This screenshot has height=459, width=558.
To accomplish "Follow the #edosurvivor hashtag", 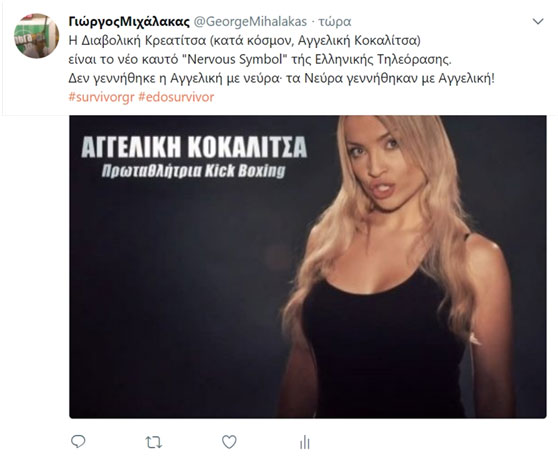I will [176, 97].
